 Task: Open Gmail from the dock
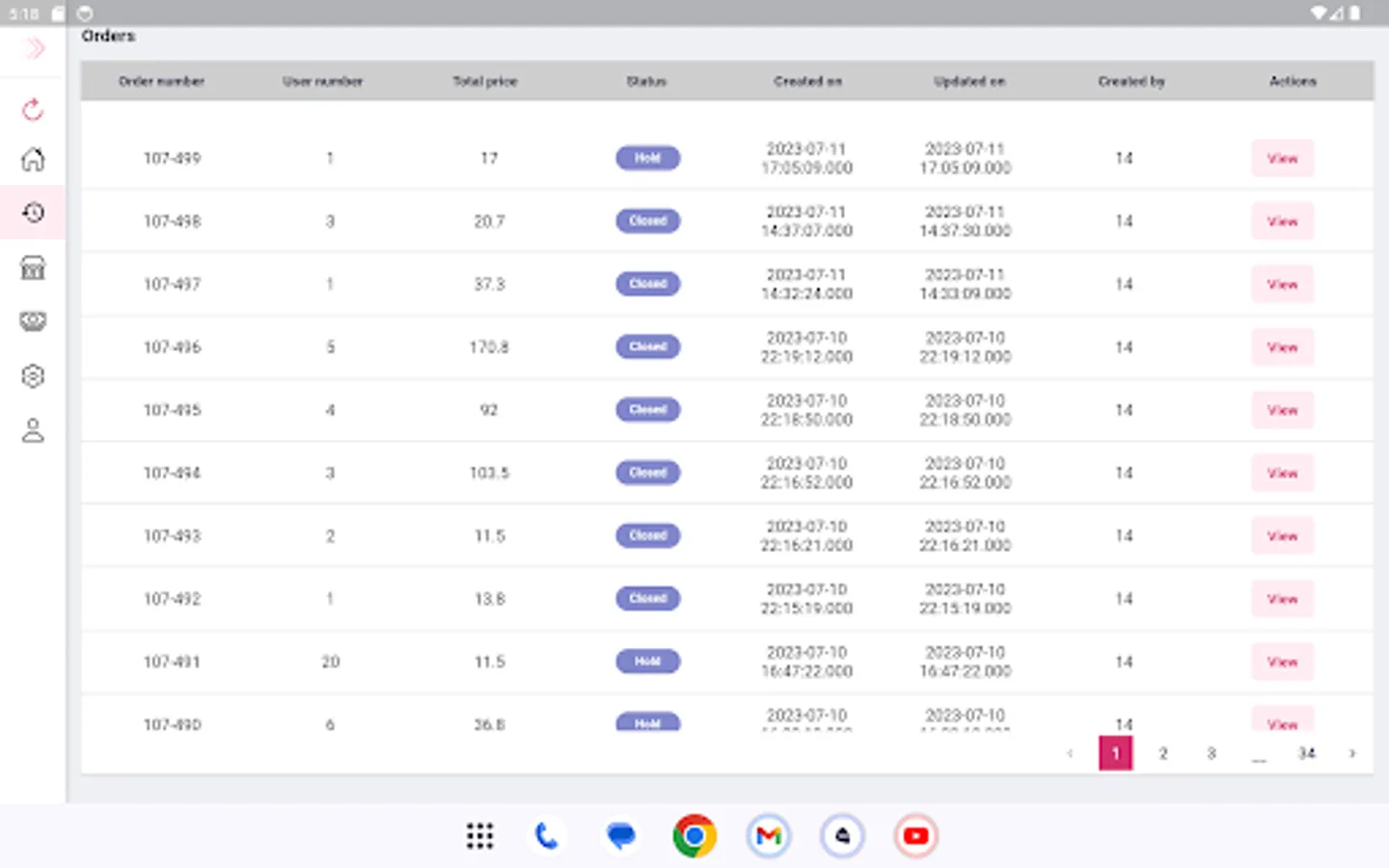769,836
